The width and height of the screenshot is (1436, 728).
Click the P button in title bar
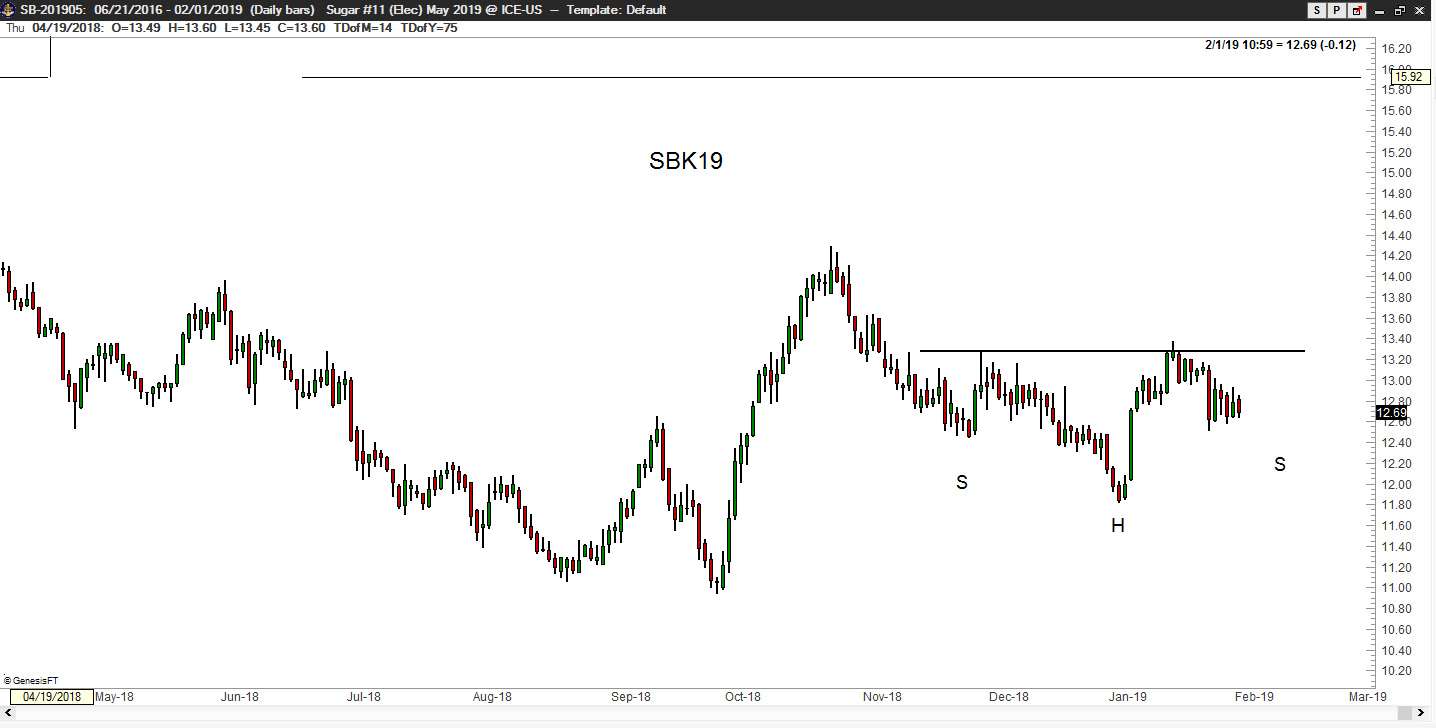(1337, 10)
